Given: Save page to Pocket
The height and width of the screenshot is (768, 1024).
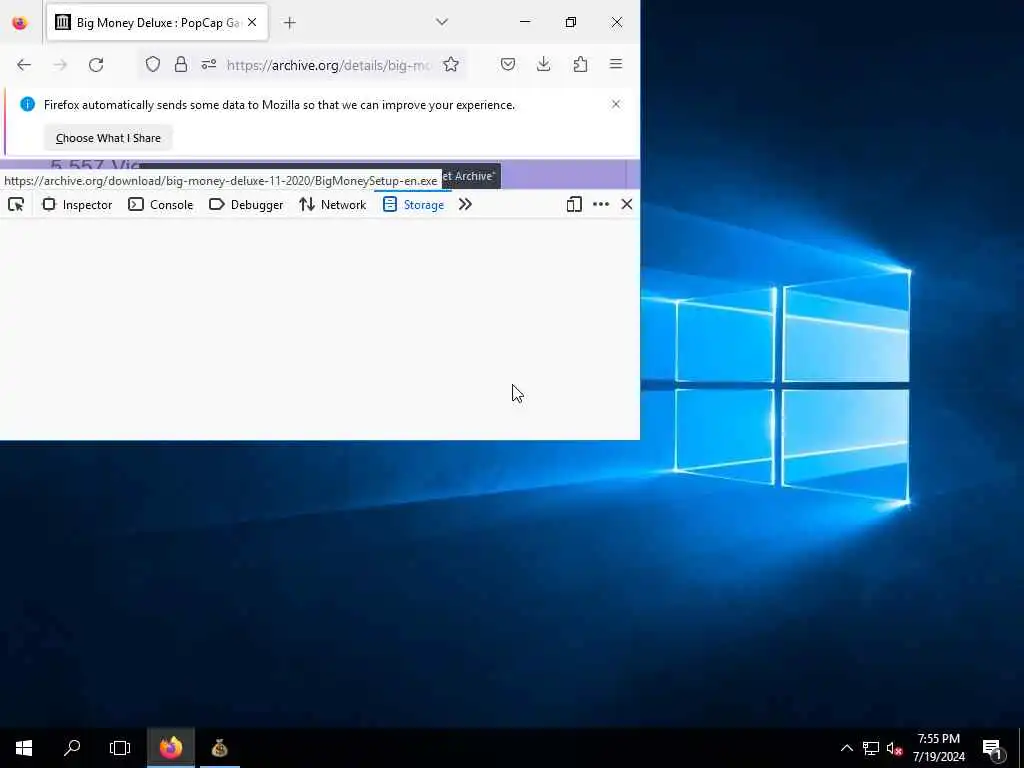Looking at the screenshot, I should pos(508,64).
